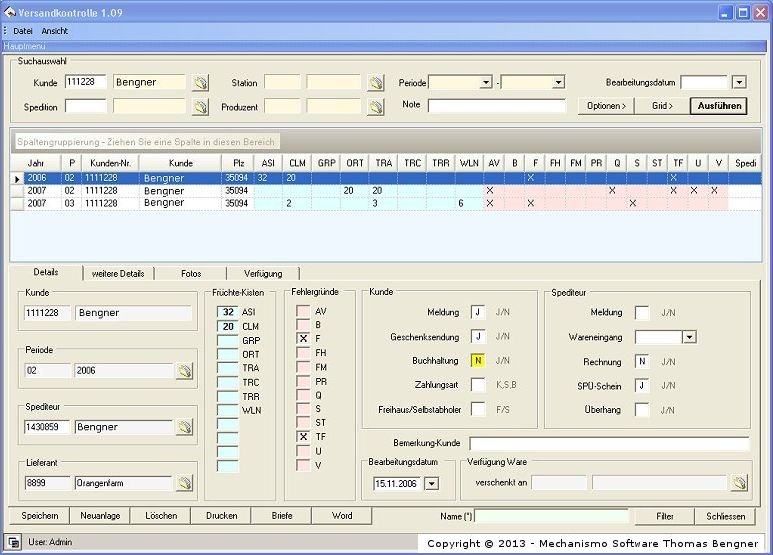Click the Word button

(342, 516)
